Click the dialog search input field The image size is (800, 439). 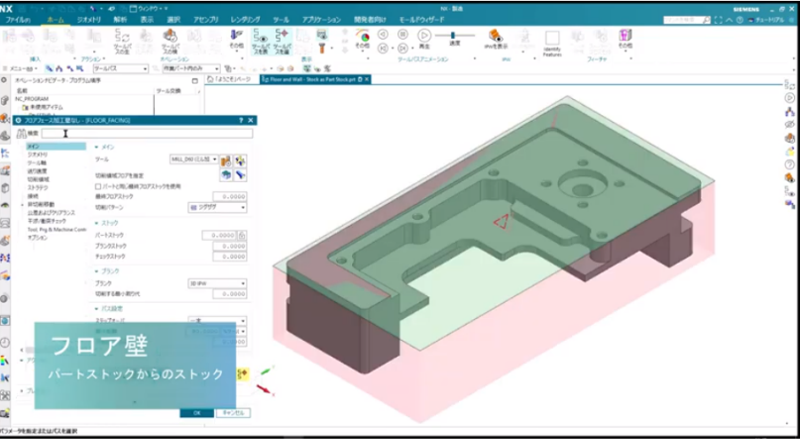click(147, 134)
